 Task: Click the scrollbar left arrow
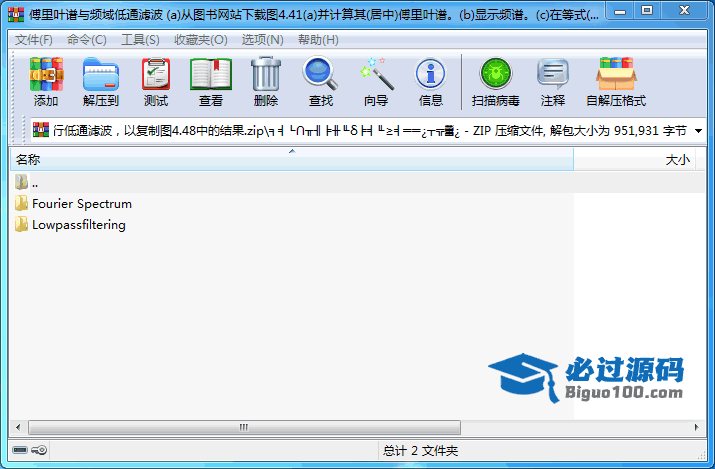coord(18,428)
